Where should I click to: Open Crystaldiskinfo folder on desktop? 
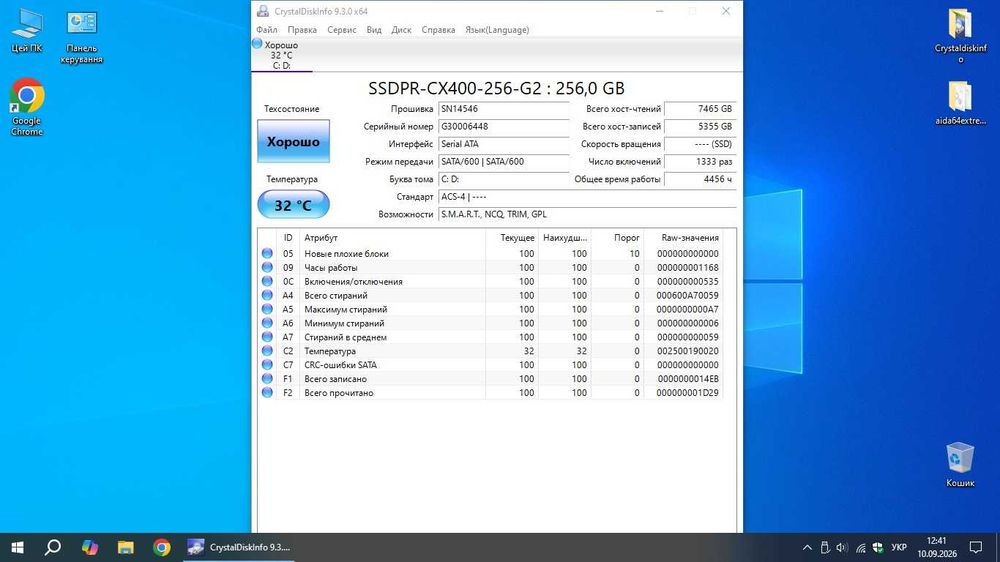coord(960,36)
